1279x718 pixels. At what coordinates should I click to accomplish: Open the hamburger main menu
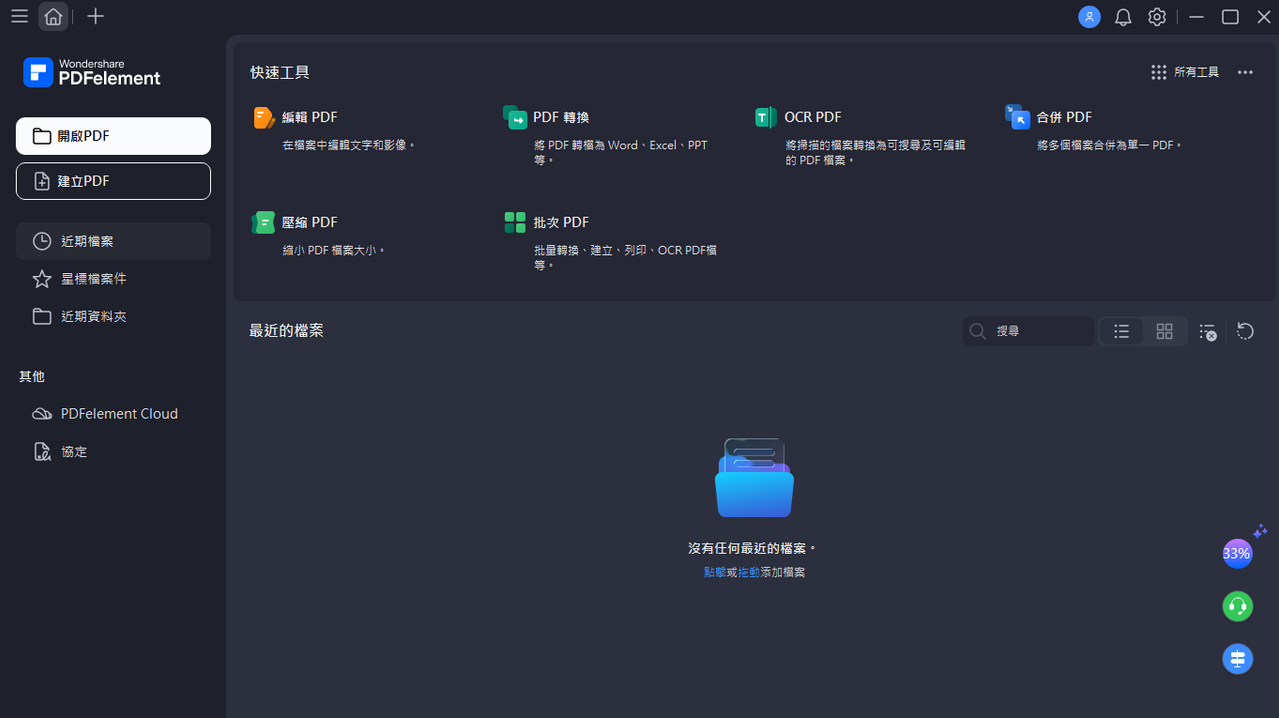[19, 16]
